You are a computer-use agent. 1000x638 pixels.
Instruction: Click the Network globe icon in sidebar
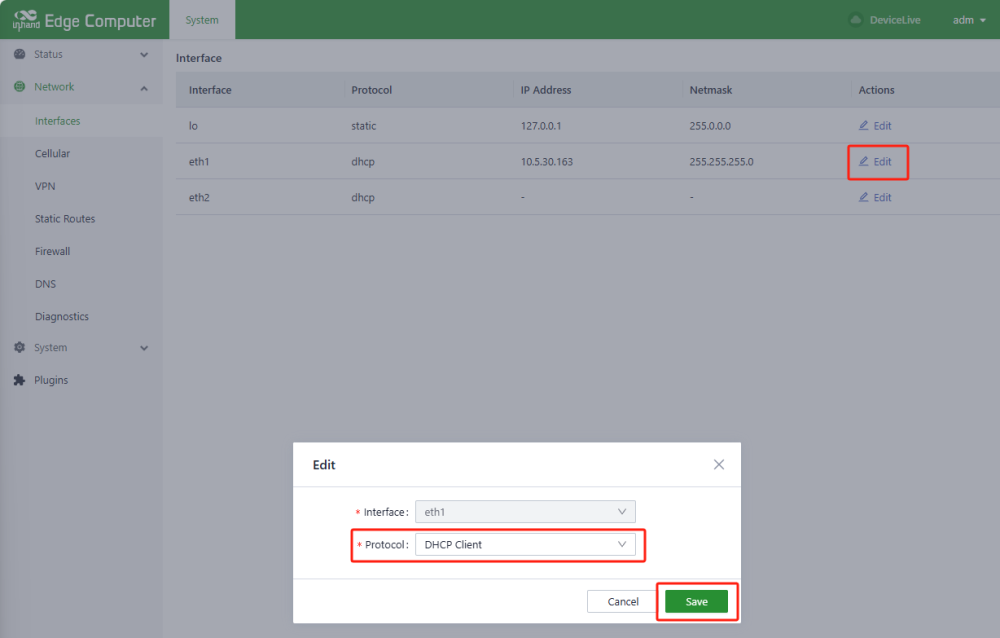(x=19, y=87)
